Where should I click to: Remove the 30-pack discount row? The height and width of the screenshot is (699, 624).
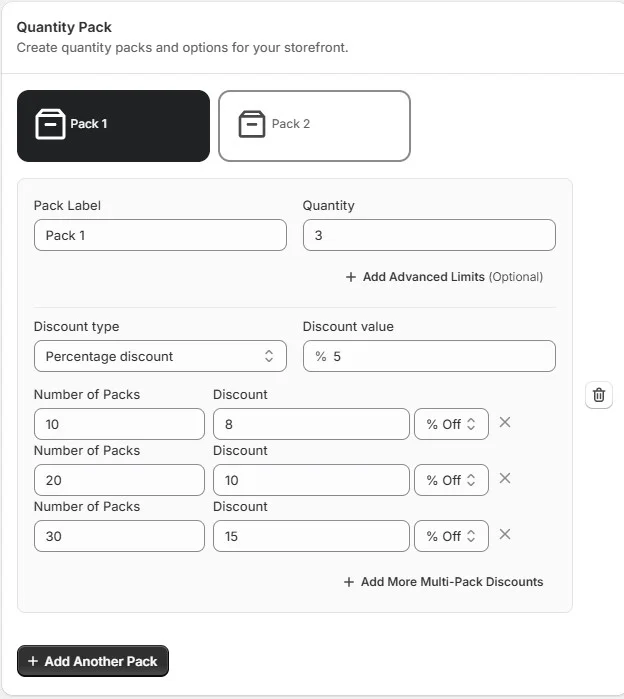(505, 534)
